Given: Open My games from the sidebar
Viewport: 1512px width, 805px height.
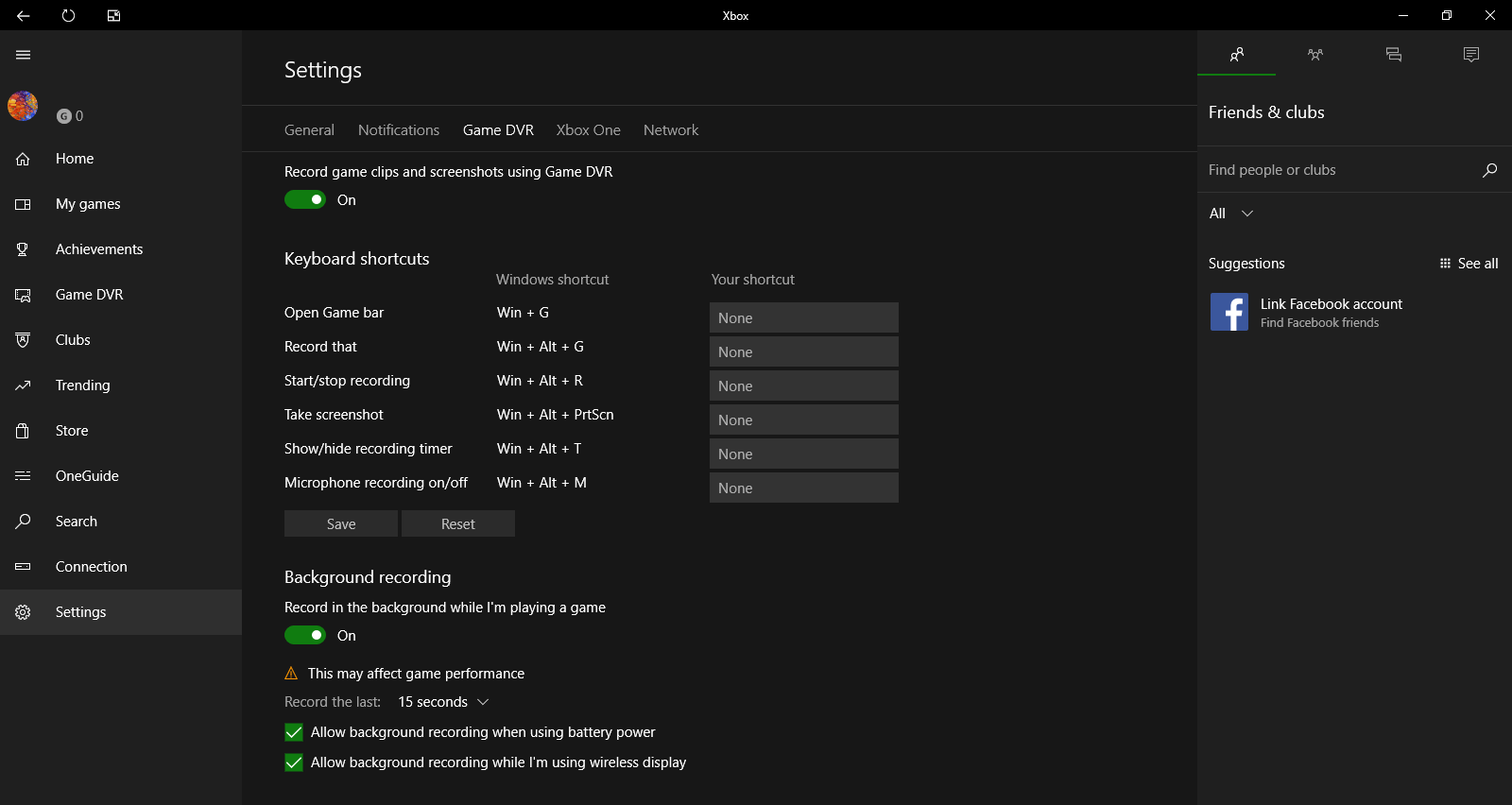Looking at the screenshot, I should tap(121, 204).
